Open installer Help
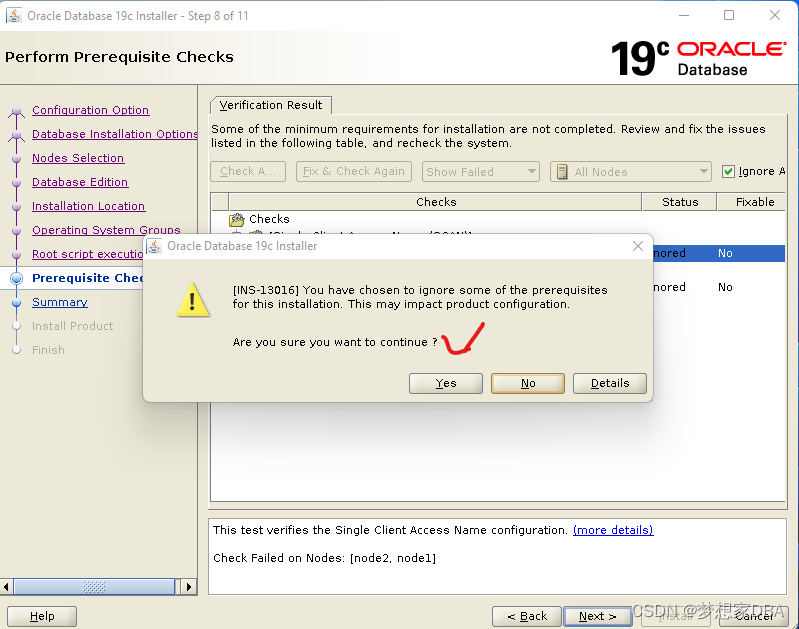The height and width of the screenshot is (629, 799). click(42, 616)
